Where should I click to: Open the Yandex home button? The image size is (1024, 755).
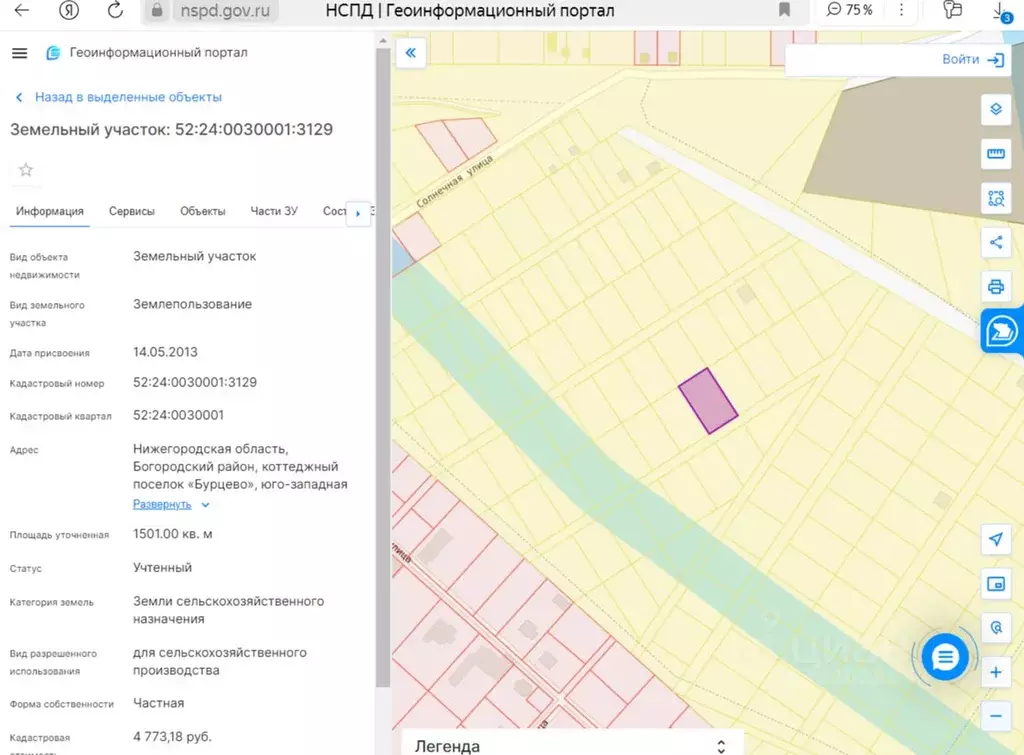click(69, 10)
